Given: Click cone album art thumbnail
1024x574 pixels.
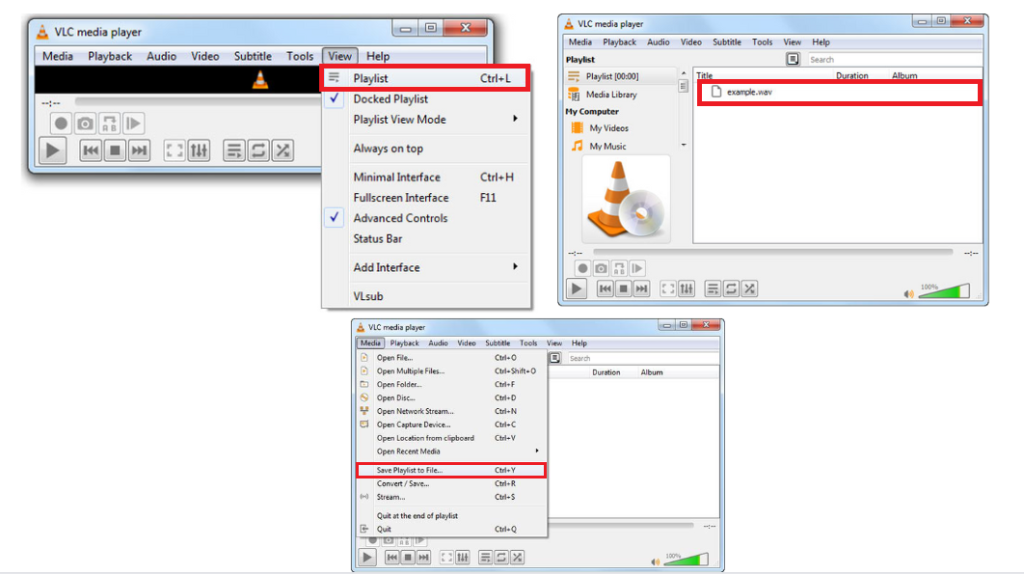Looking at the screenshot, I should tap(626, 199).
